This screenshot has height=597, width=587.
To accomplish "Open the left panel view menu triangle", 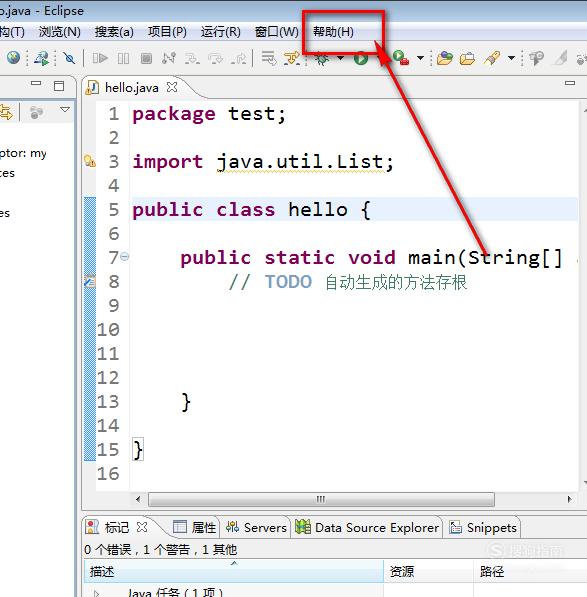I will [x=65, y=110].
